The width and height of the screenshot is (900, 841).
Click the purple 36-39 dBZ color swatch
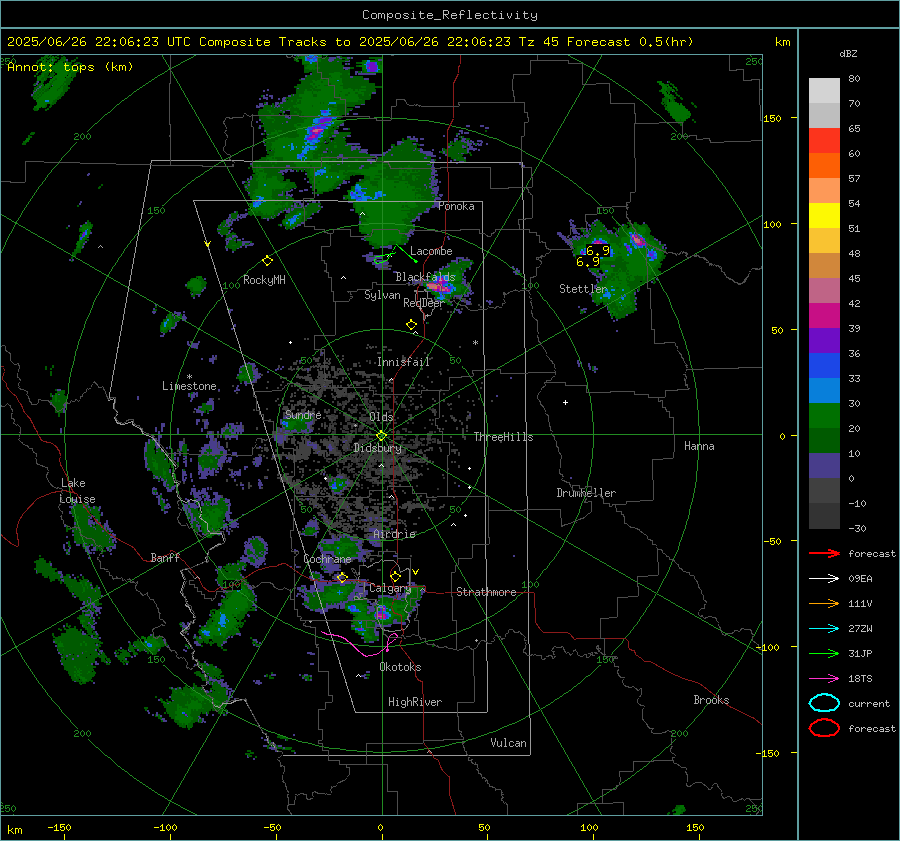tap(824, 341)
